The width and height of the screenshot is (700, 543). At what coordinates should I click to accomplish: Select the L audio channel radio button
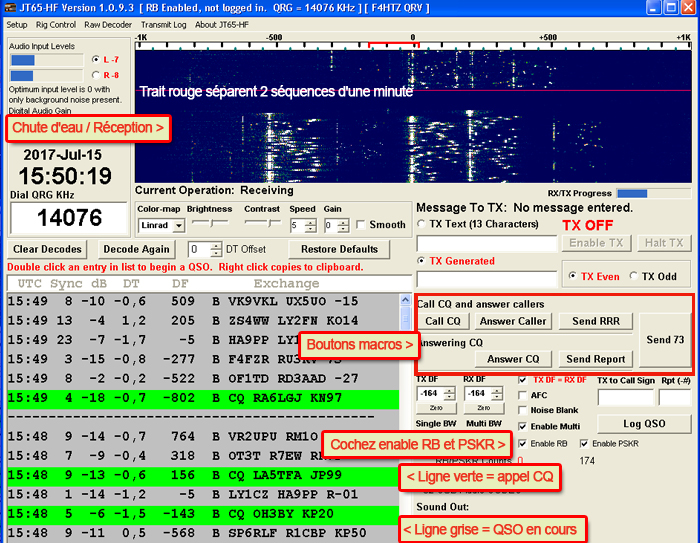(96, 59)
